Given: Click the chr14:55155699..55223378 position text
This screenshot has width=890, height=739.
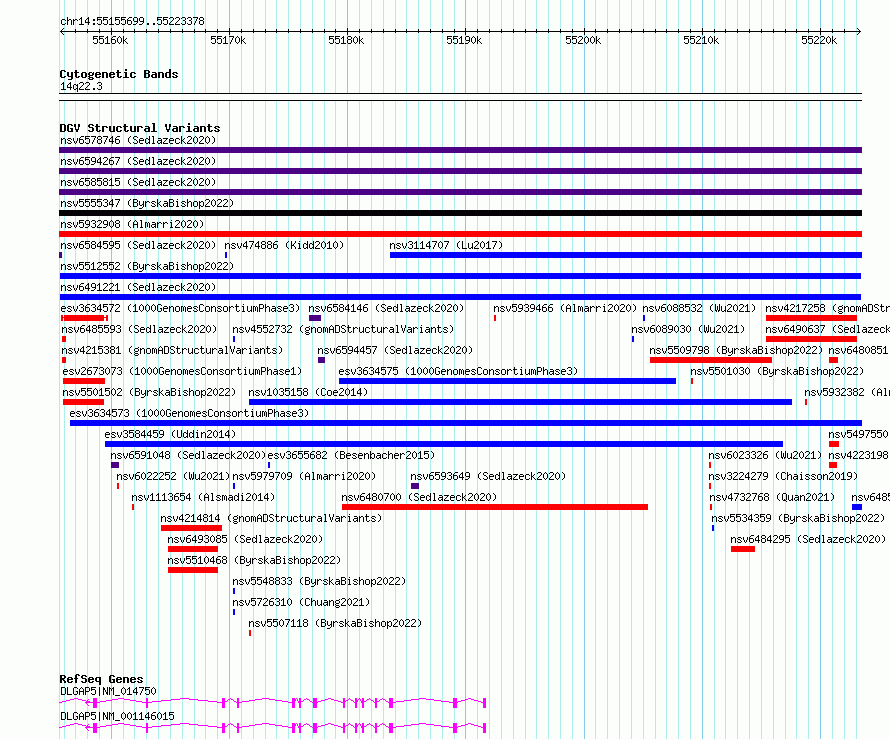Looking at the screenshot, I should pyautogui.click(x=132, y=21).
